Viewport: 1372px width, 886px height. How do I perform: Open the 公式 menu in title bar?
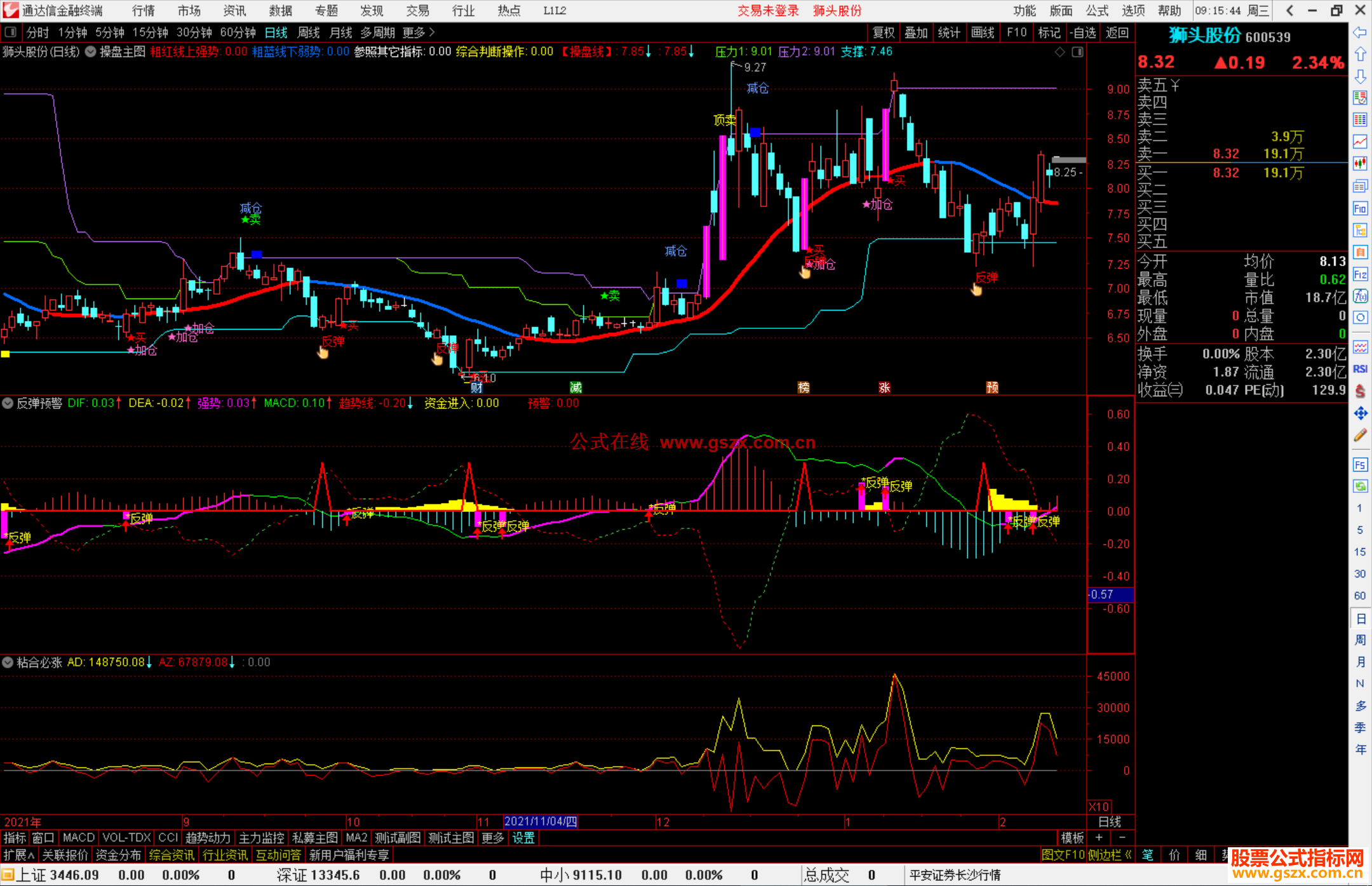1097,11
